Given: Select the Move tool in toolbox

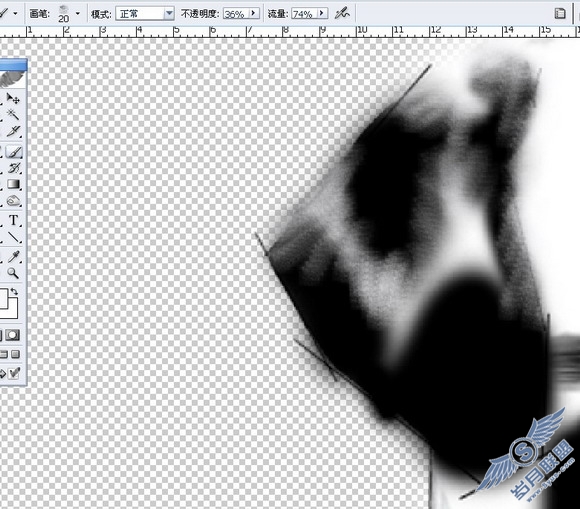Looking at the screenshot, I should 13,98.
